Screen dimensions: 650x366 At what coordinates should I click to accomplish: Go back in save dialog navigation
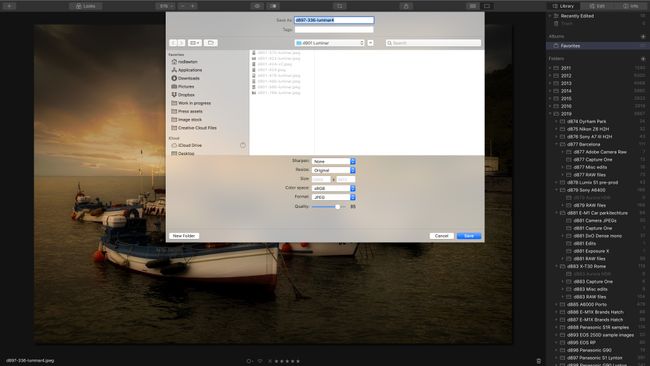point(173,43)
